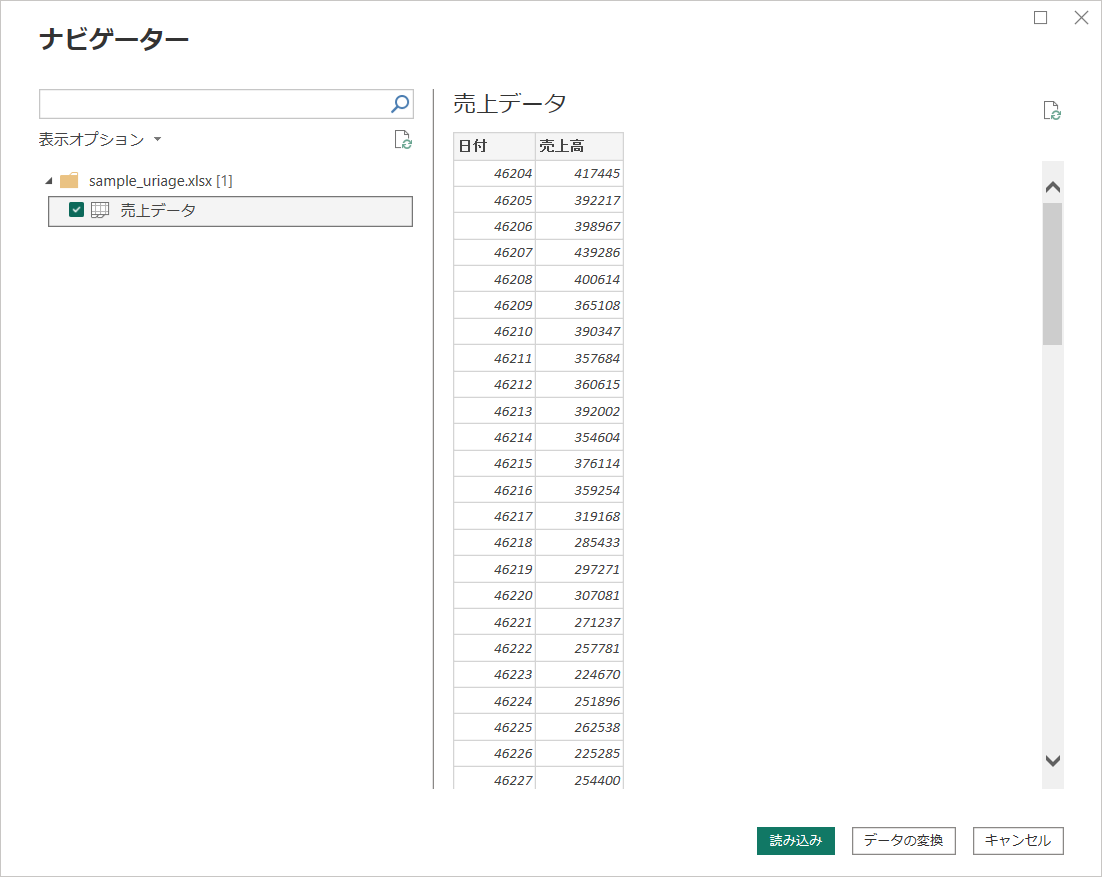Collapse the sample_uriage.xlsx tree node
Viewport: 1102px width, 877px height.
point(48,181)
